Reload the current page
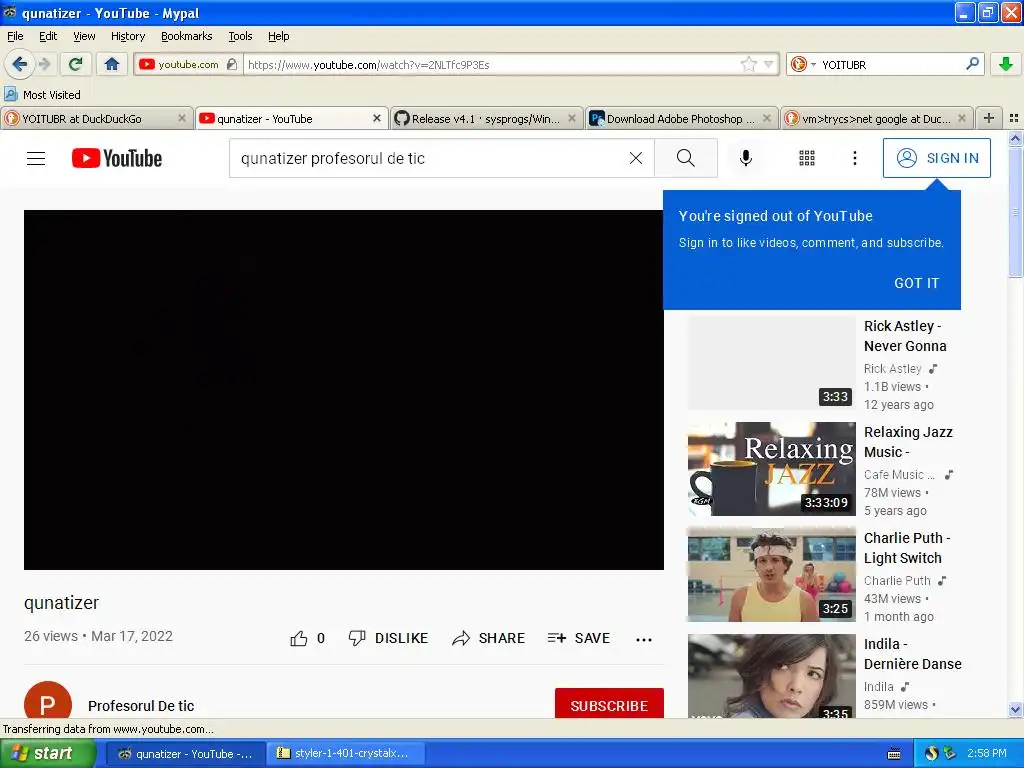1024x768 pixels. (76, 64)
